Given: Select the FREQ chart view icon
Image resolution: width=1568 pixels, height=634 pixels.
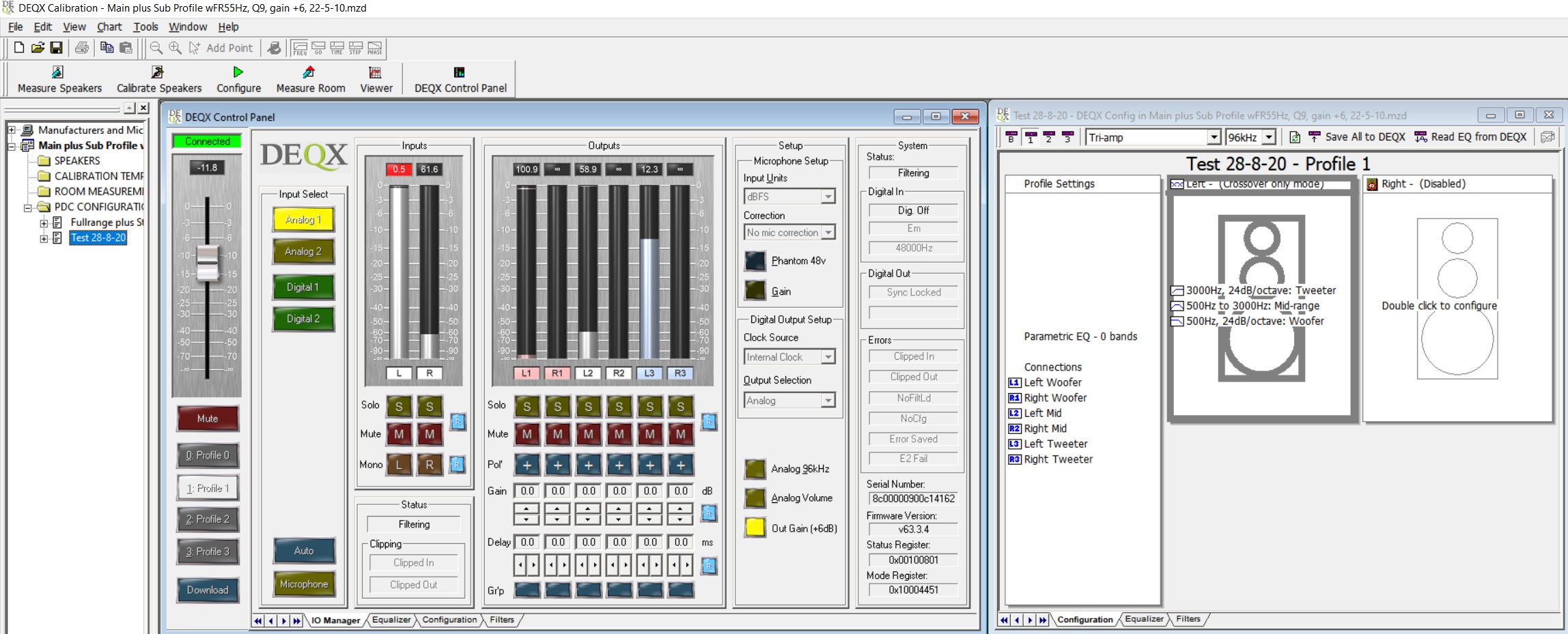Looking at the screenshot, I should [x=300, y=48].
